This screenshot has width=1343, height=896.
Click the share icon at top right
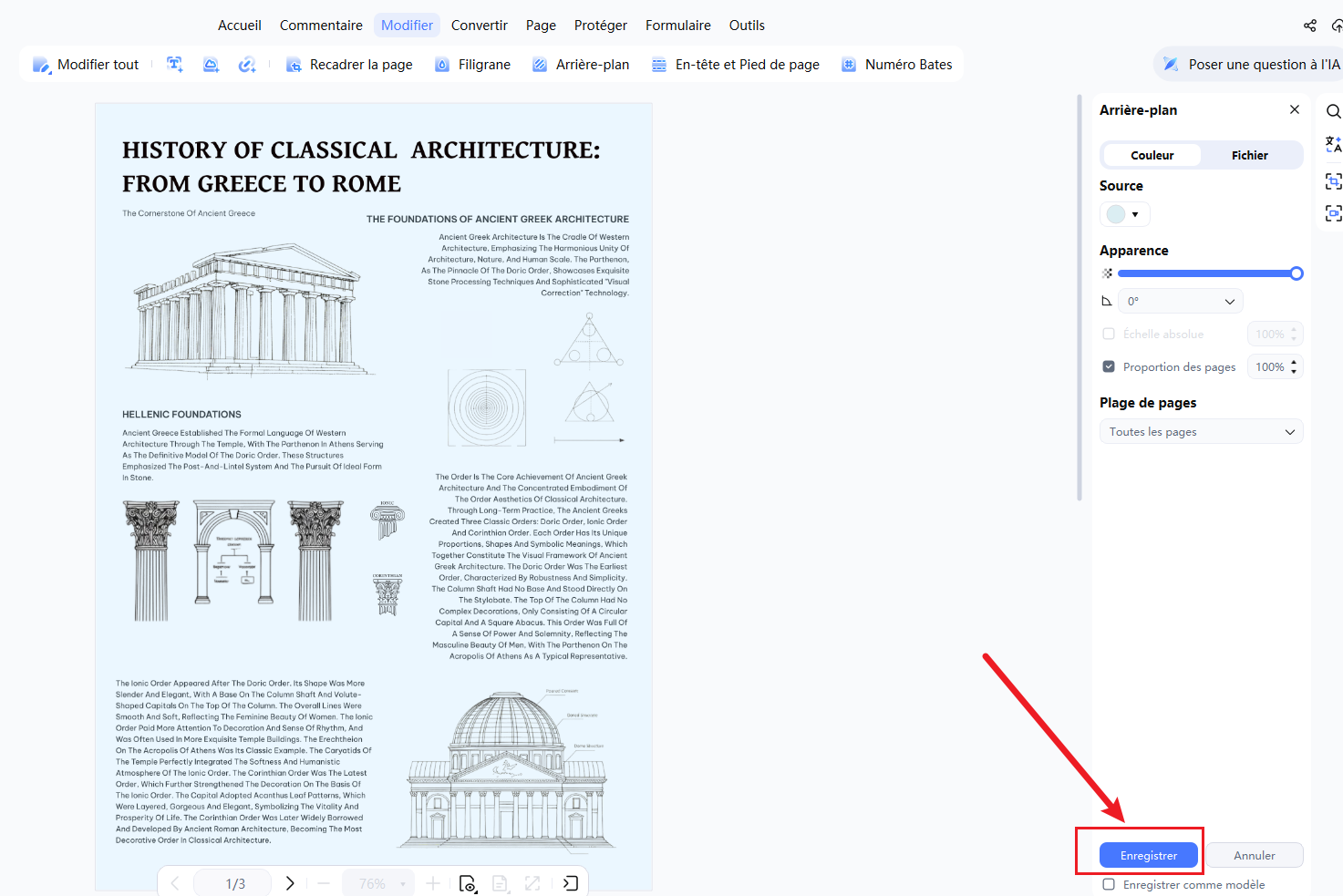[x=1310, y=26]
